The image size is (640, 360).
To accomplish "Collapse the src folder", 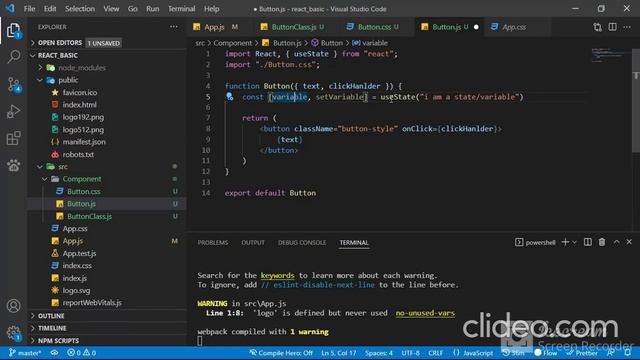I will tap(40, 167).
